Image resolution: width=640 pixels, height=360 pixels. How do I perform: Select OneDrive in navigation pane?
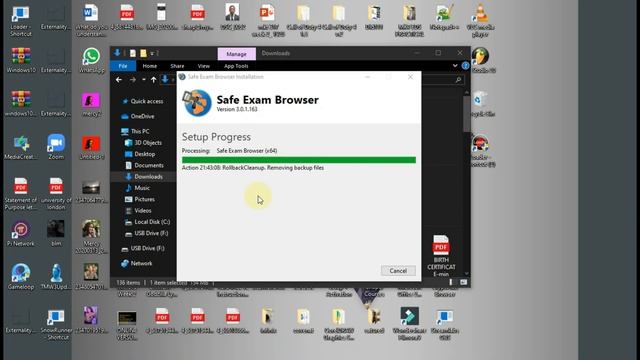click(138, 116)
